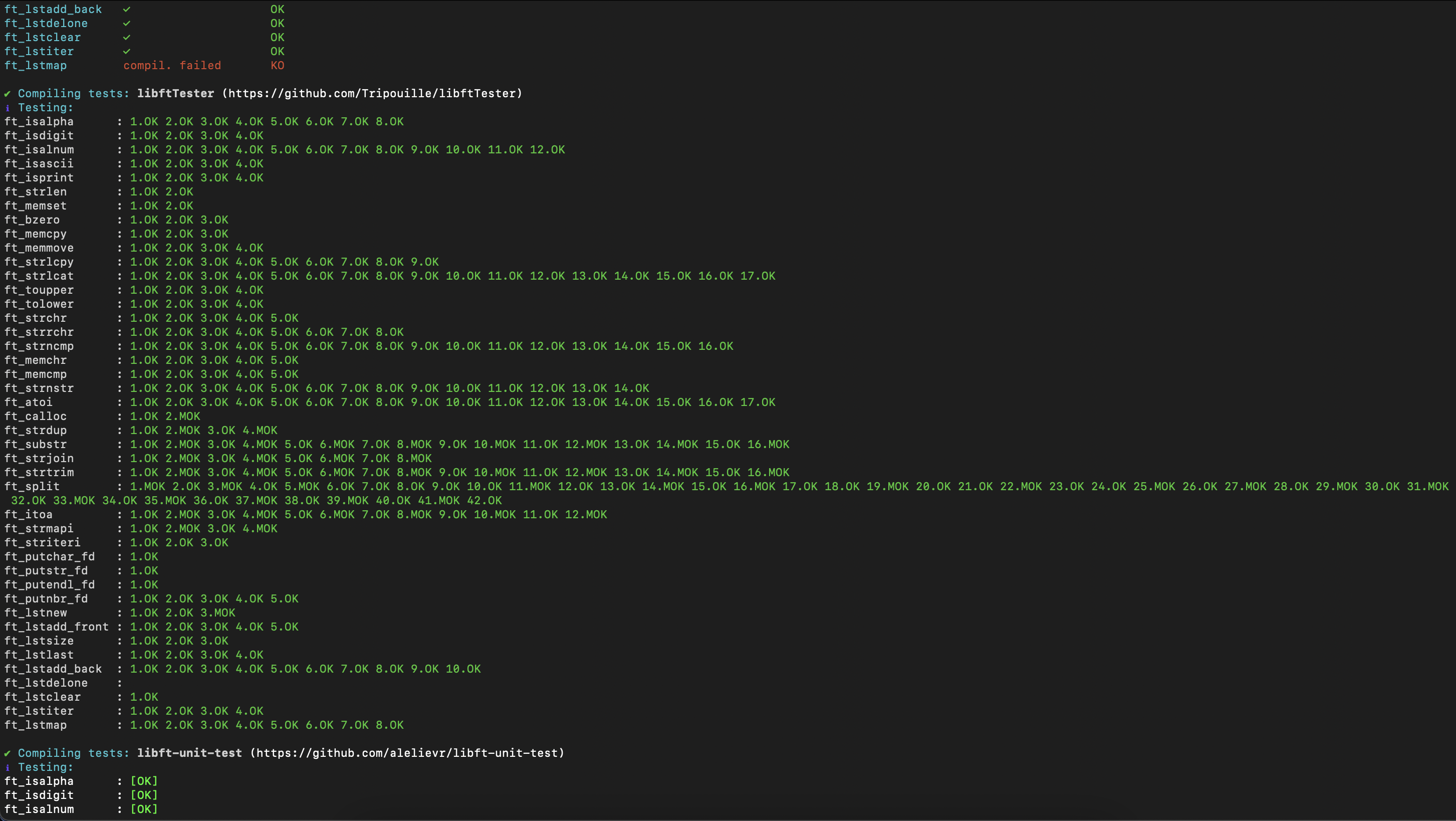The width and height of the screenshot is (1456, 821).
Task: Click the bold libft-unit-test name
Action: (189, 753)
